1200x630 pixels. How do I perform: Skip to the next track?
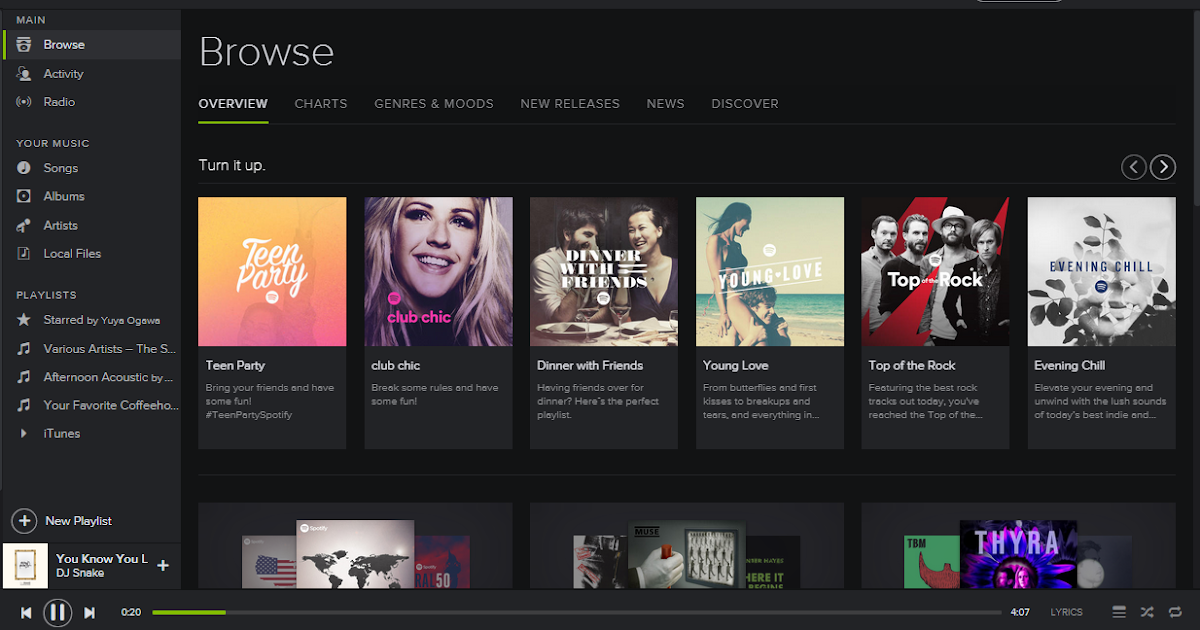pos(89,612)
